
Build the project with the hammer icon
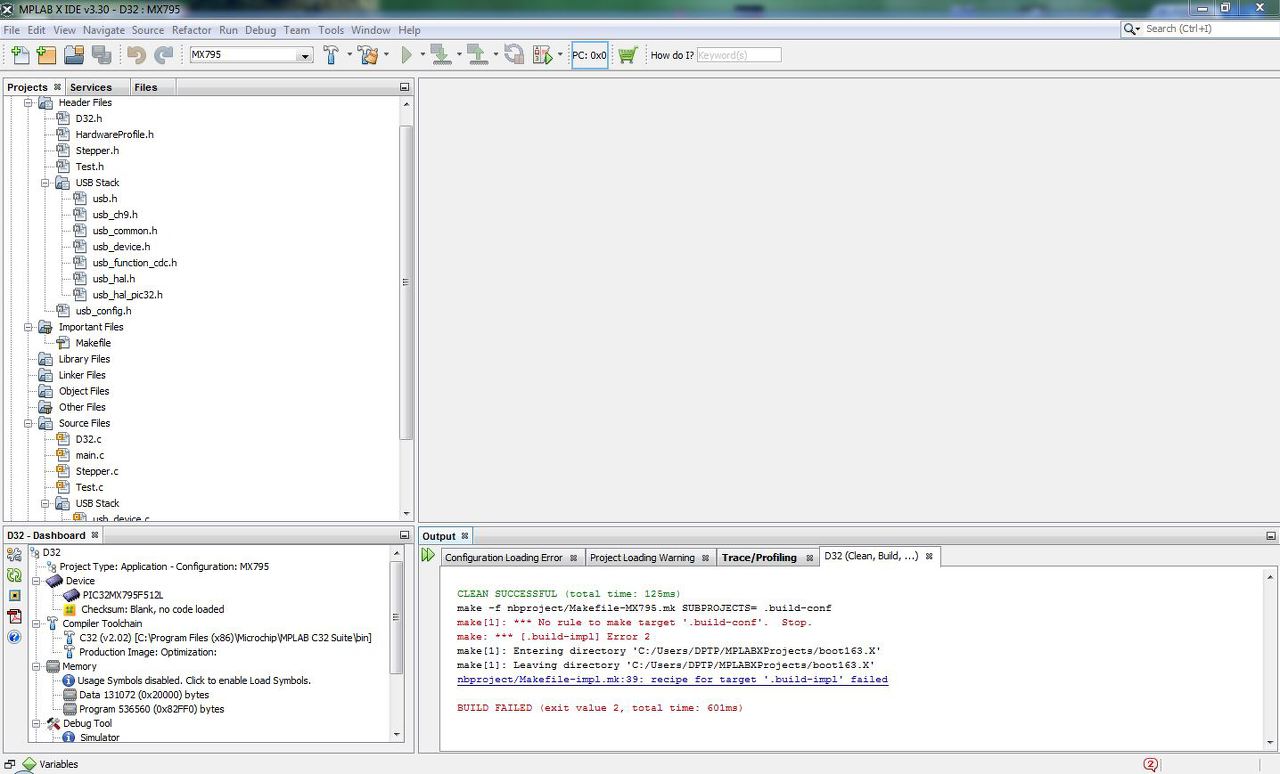pyautogui.click(x=331, y=55)
